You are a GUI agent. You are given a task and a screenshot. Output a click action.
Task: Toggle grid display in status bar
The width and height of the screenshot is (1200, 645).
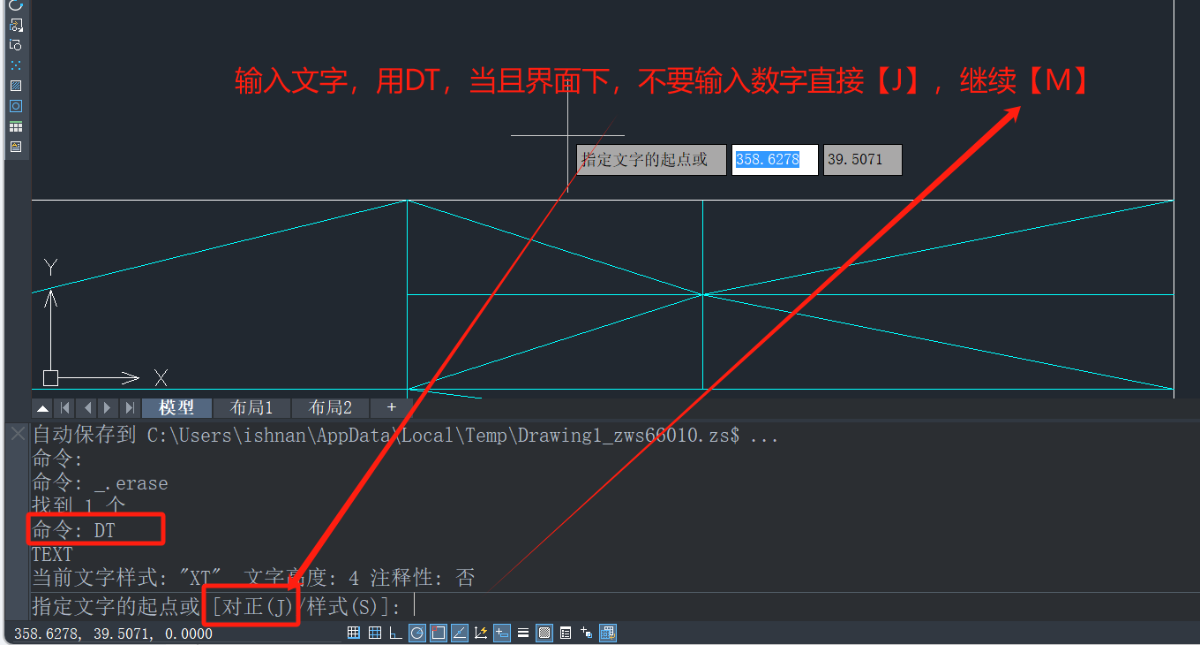click(374, 633)
